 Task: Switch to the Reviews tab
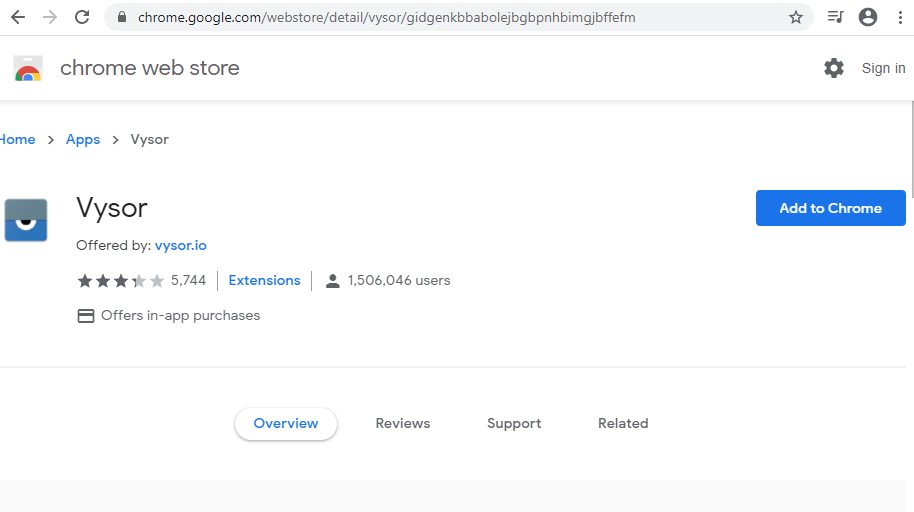403,423
